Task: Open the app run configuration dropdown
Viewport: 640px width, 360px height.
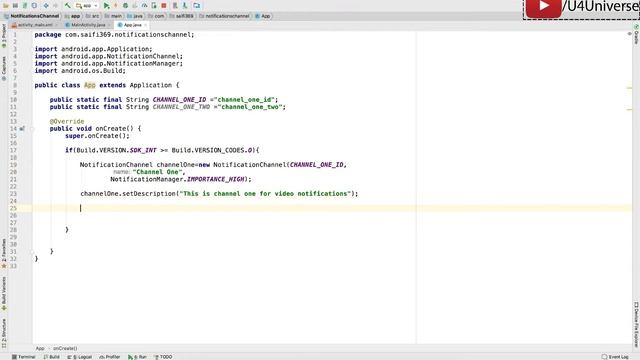Action: pos(87,6)
